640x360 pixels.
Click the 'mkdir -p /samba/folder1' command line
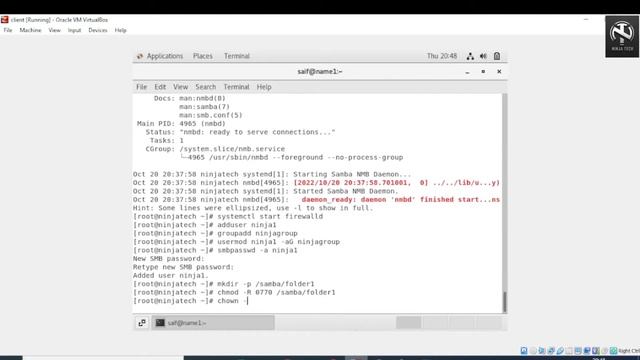click(x=224, y=284)
